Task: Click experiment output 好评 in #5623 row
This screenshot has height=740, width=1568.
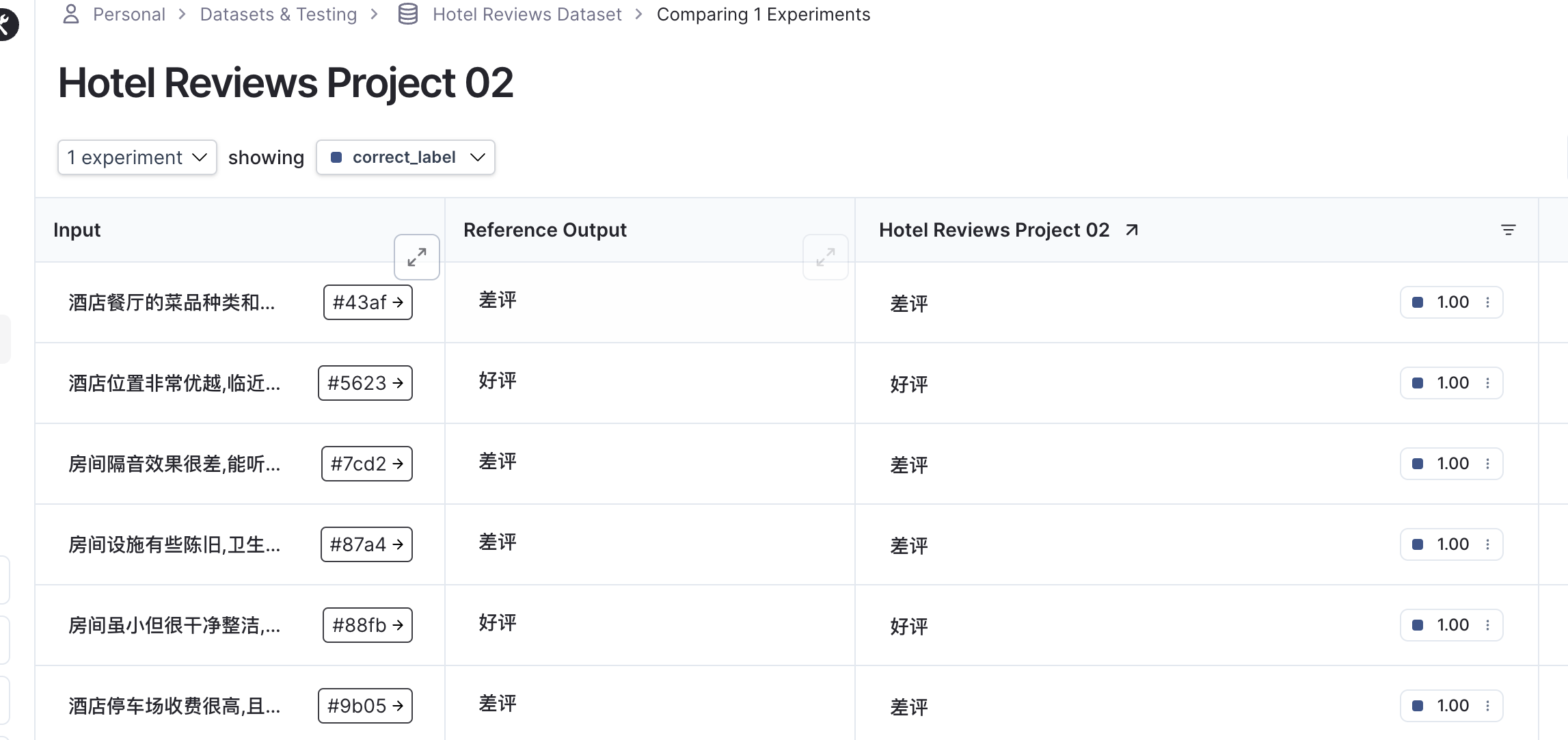Action: [909, 385]
